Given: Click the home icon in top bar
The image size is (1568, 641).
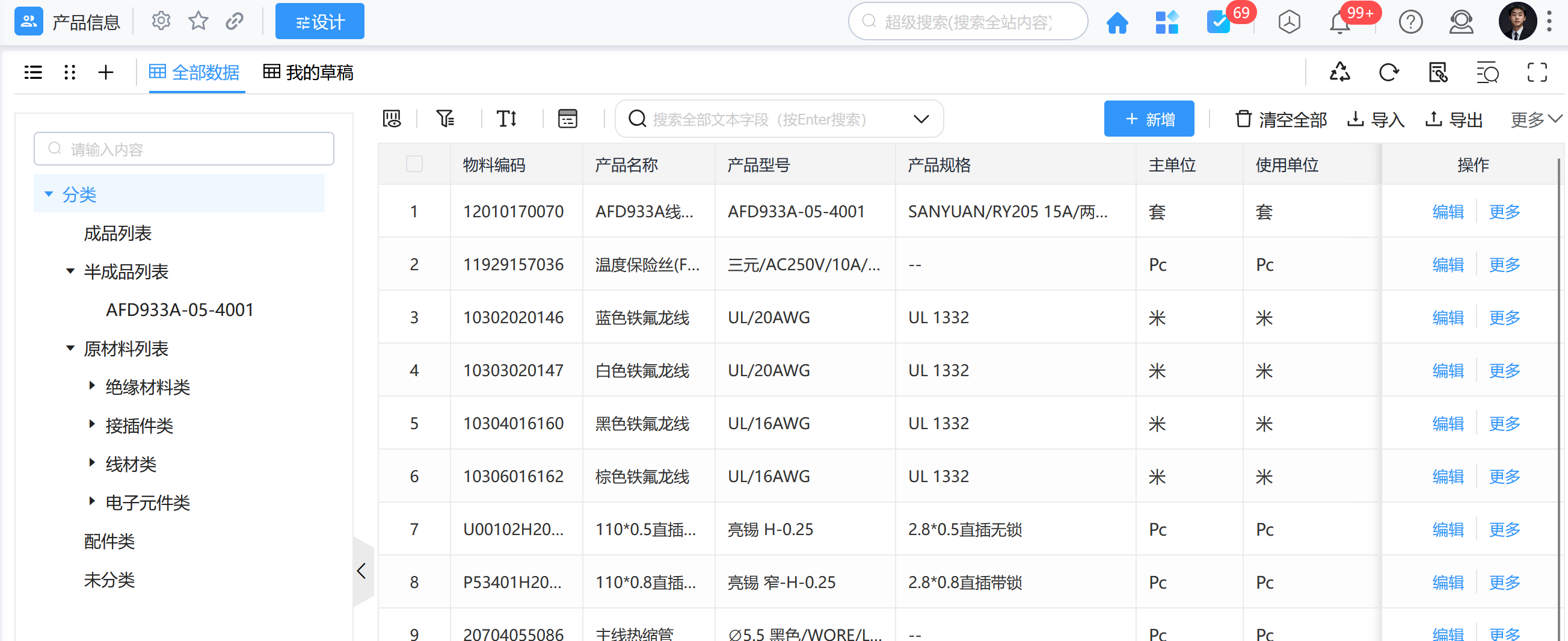Looking at the screenshot, I should point(1117,22).
